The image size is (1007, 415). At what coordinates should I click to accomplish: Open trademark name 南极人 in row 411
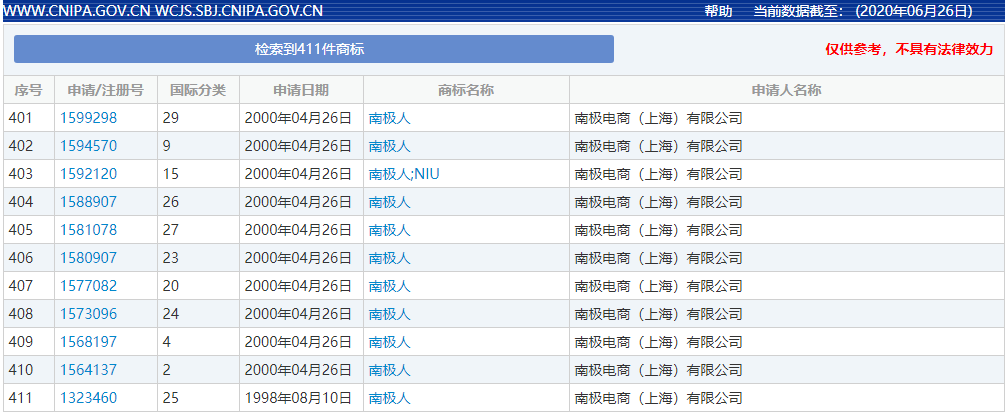pyautogui.click(x=390, y=398)
